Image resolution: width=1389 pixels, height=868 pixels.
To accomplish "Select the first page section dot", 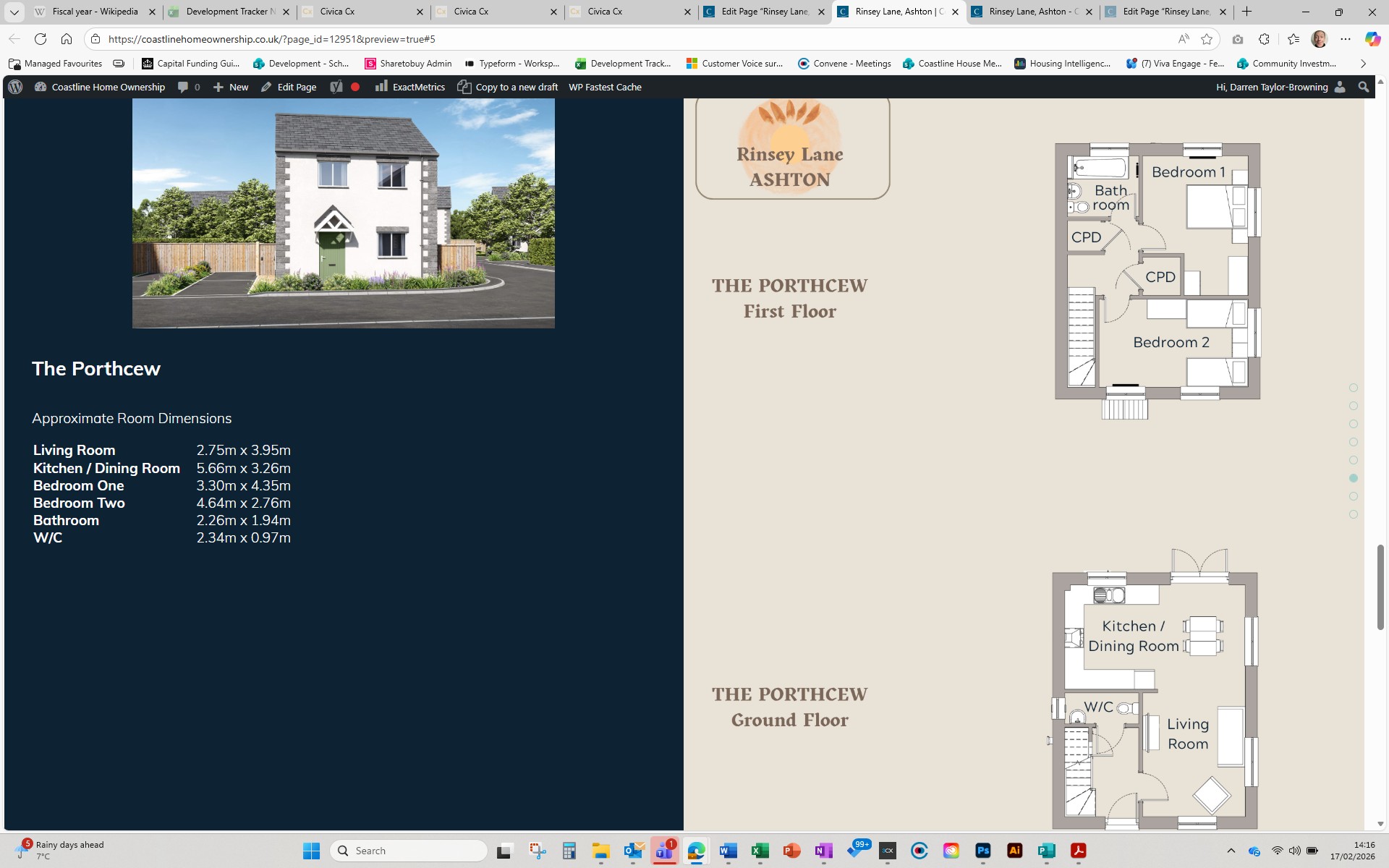I will pyautogui.click(x=1354, y=388).
